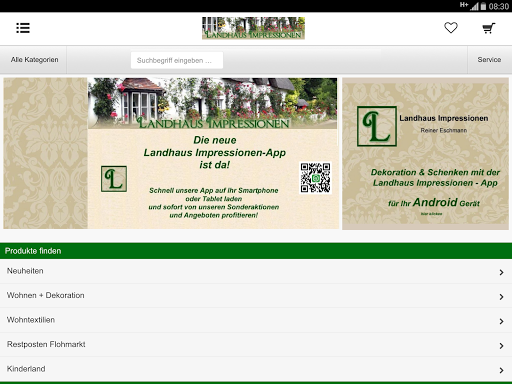Expand Wohnen + Dekoration chevron
Image resolution: width=512 pixels, height=384 pixels.
[x=501, y=297]
